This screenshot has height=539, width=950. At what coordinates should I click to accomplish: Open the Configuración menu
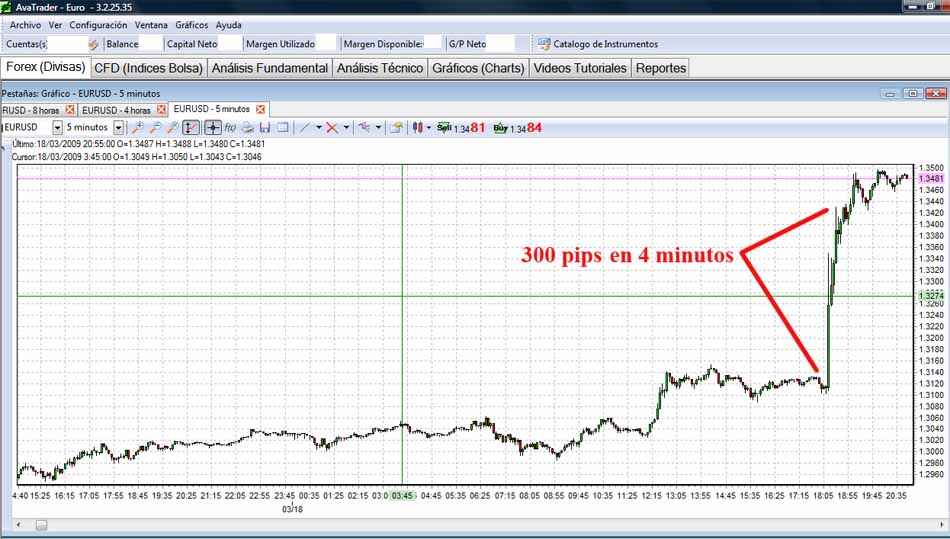[98, 24]
